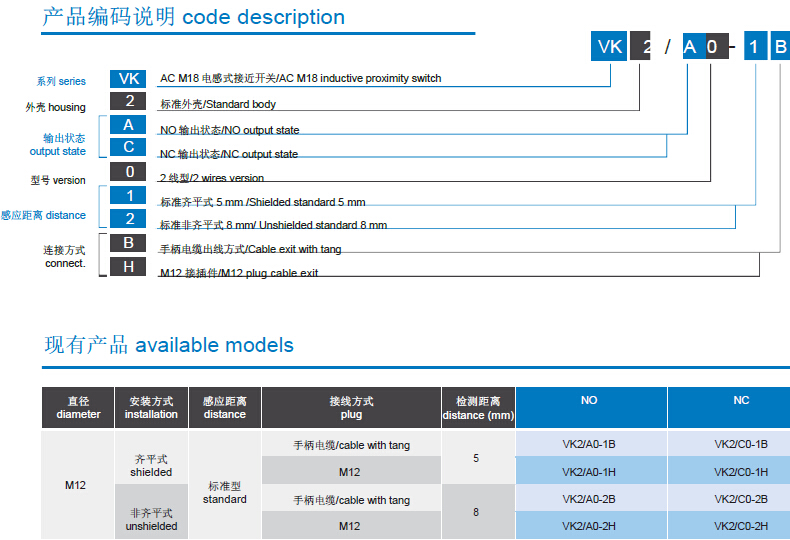The image size is (790, 540).
Task: Click the NO column header in the table
Action: click(x=590, y=401)
